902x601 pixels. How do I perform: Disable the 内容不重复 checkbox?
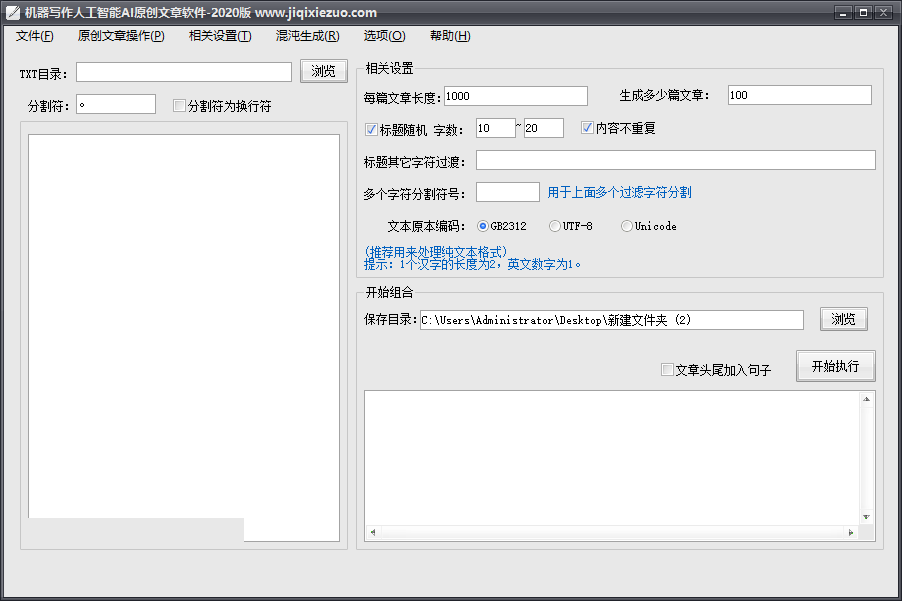click(588, 128)
